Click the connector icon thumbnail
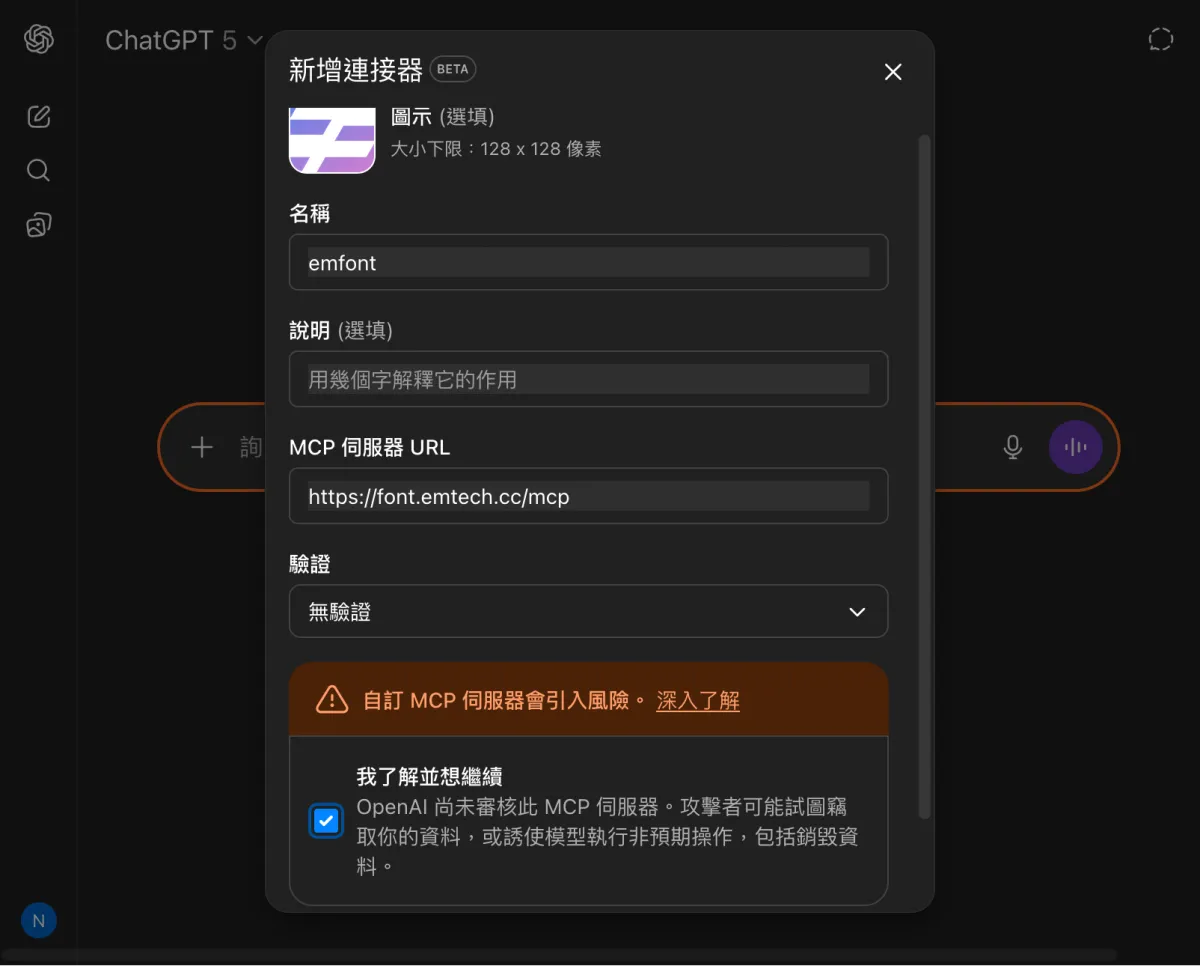The width and height of the screenshot is (1200, 966). [331, 140]
